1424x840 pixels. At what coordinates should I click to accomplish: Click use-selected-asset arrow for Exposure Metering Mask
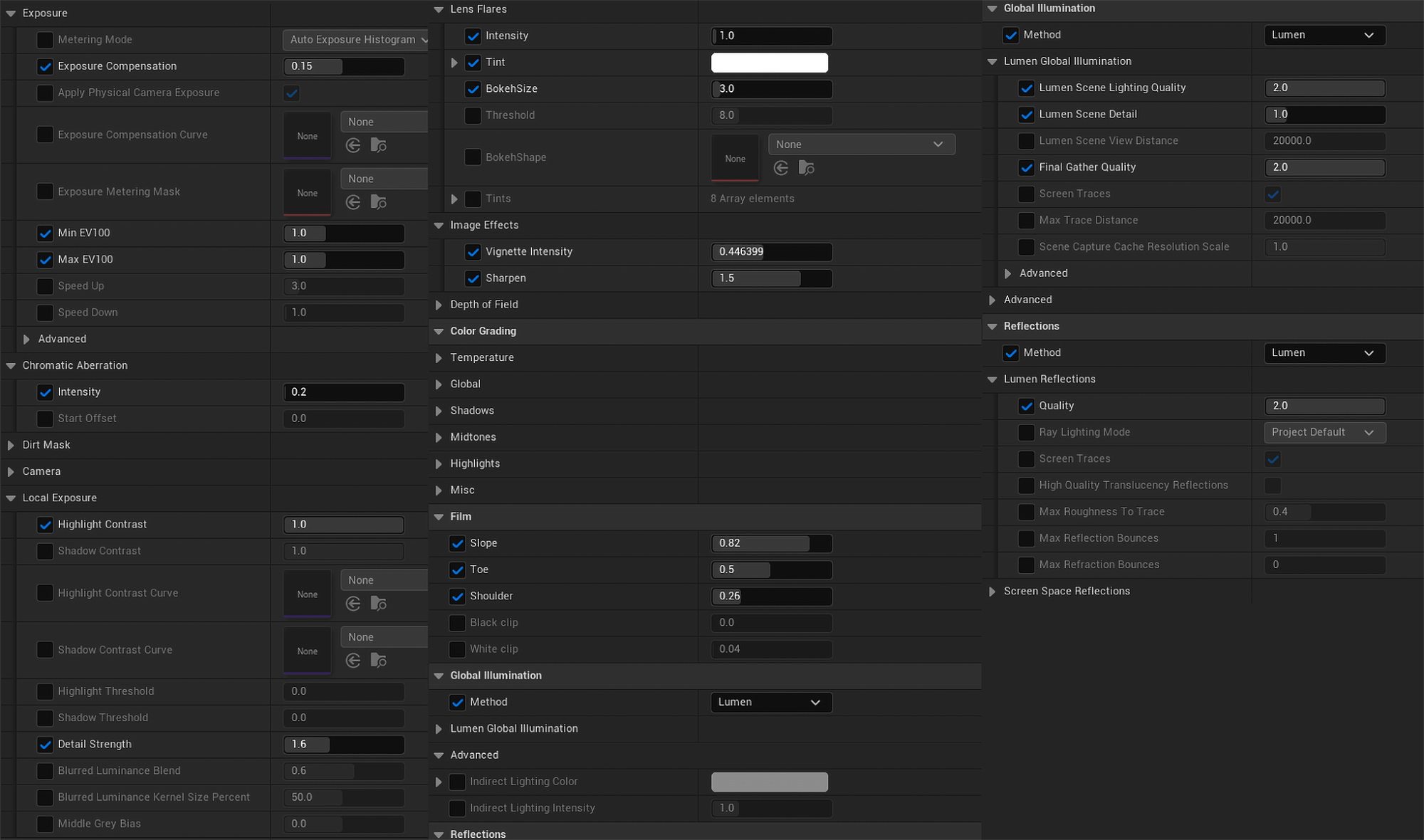[353, 203]
